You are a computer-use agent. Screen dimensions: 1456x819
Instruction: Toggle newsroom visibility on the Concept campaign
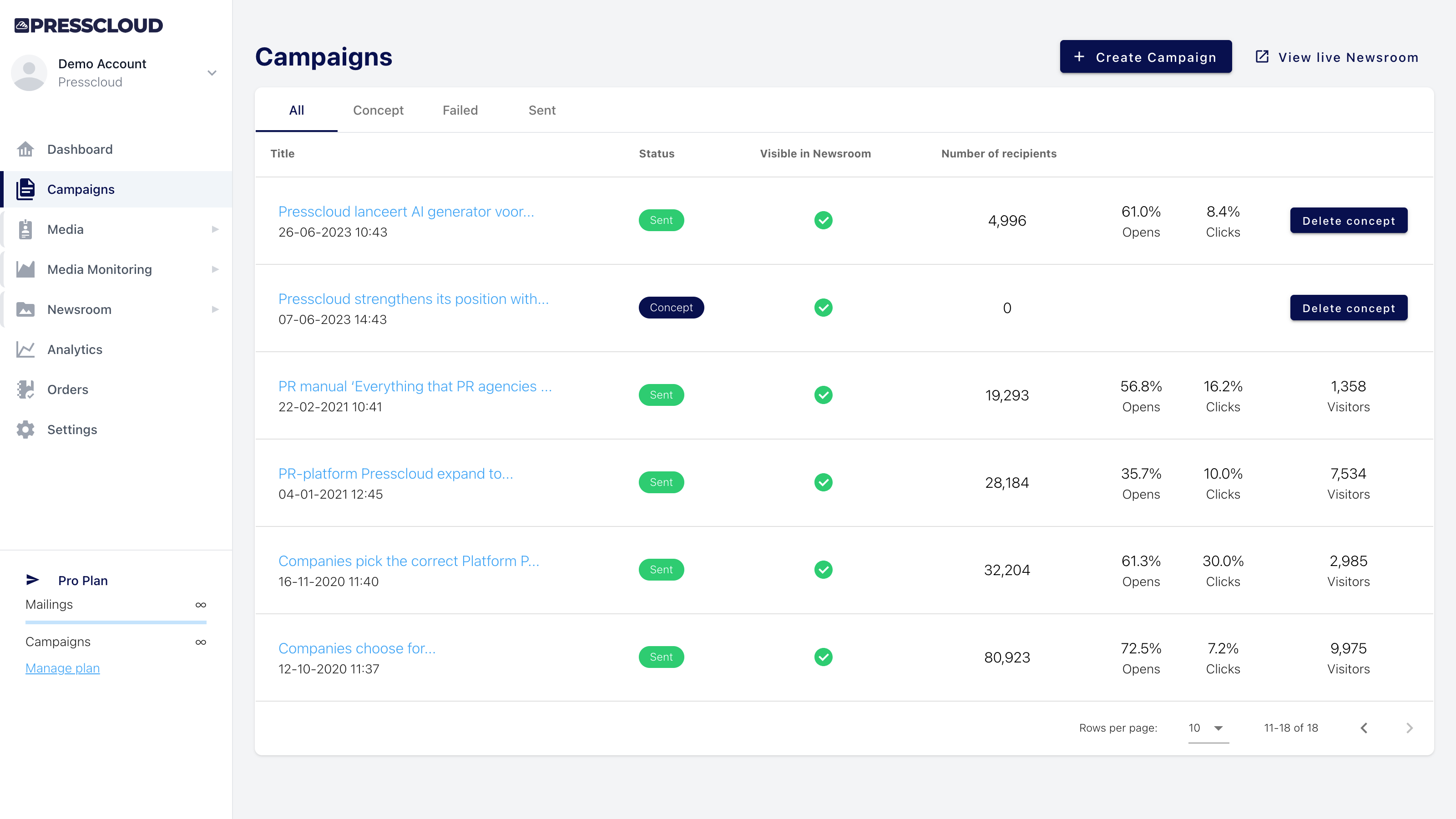(x=824, y=308)
